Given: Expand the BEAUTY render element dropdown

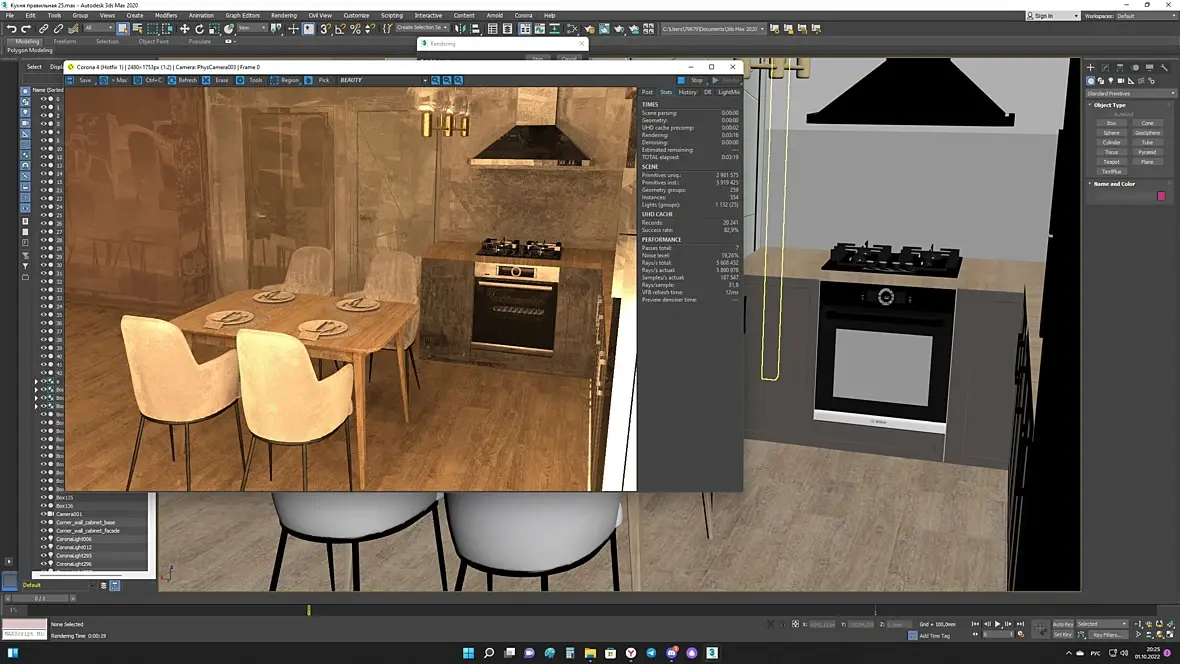Looking at the screenshot, I should (424, 80).
